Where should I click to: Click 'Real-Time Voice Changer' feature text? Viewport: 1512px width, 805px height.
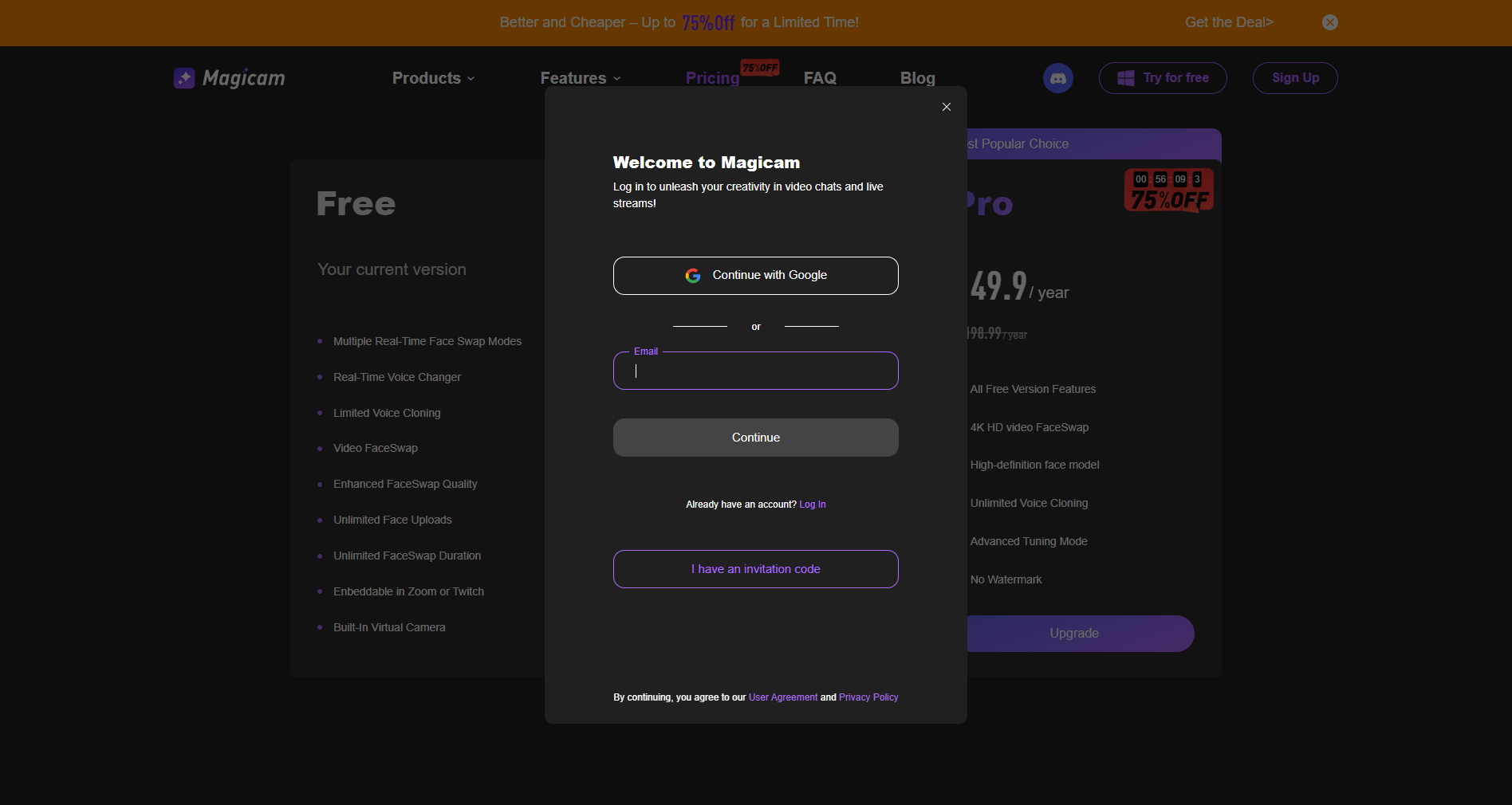[397, 377]
